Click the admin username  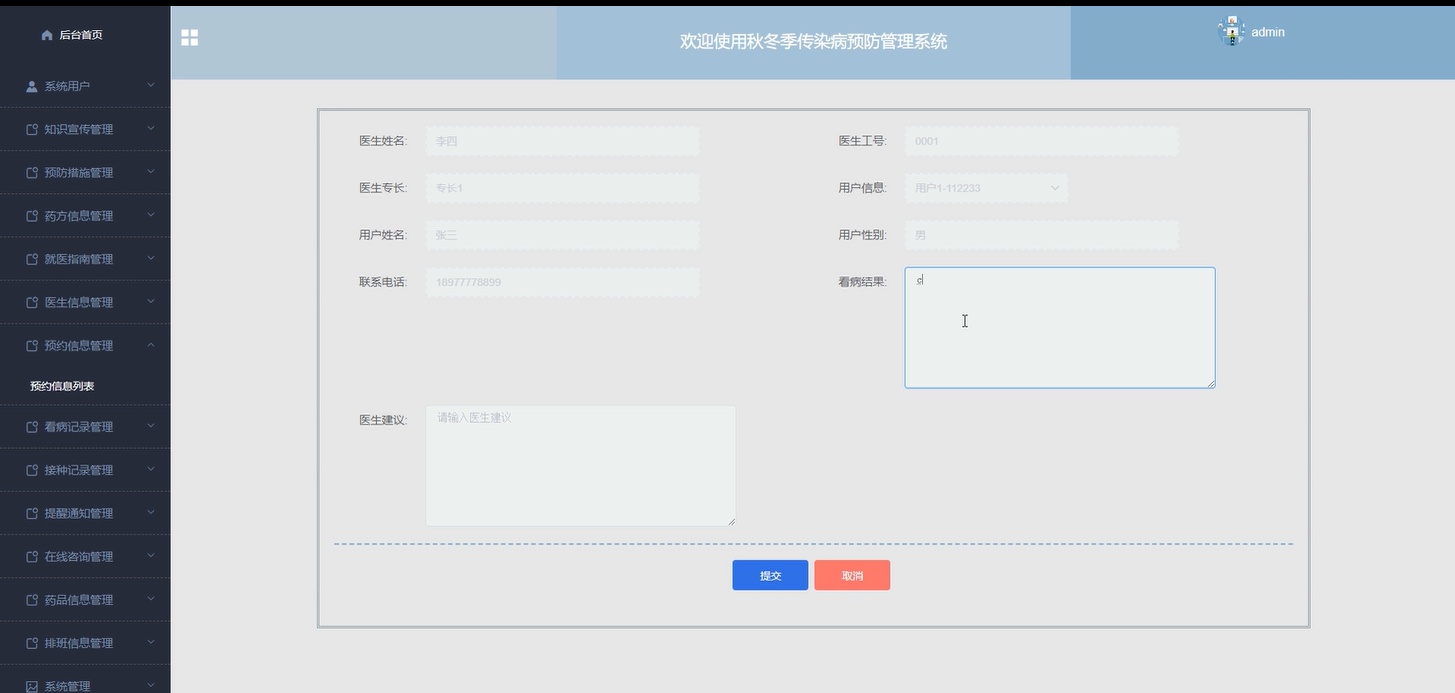[1268, 32]
